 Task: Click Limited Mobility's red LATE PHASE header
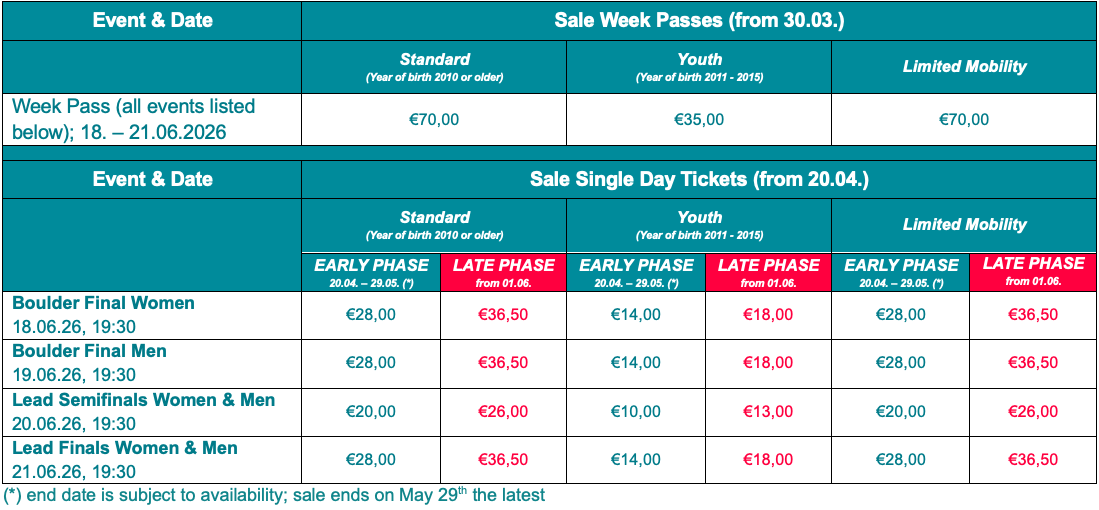click(x=1033, y=264)
